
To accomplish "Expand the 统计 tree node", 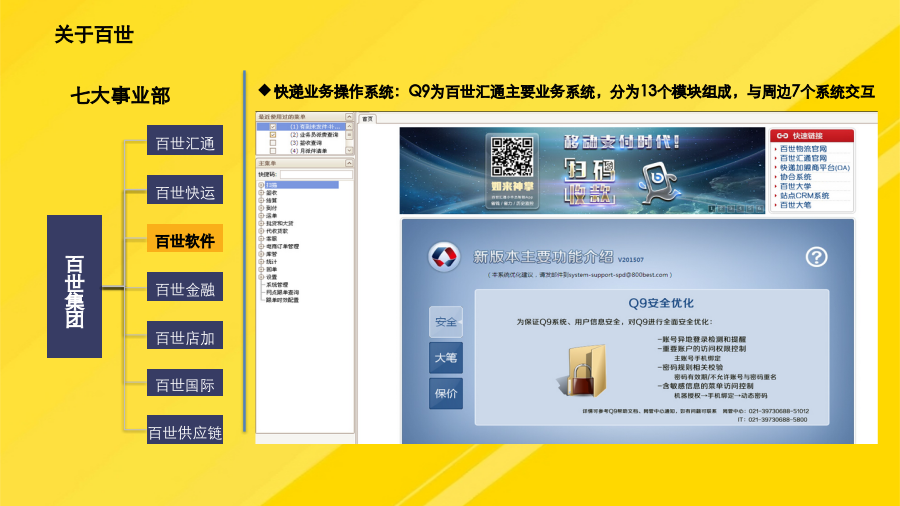I will pos(261,262).
